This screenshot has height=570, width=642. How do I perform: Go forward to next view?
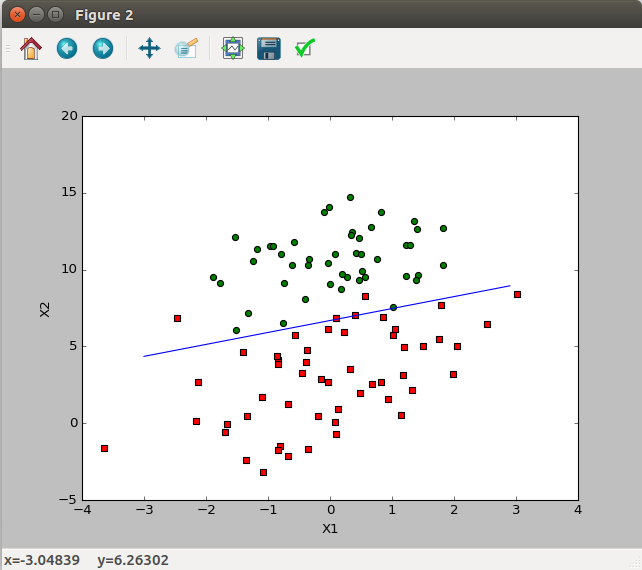tap(102, 48)
